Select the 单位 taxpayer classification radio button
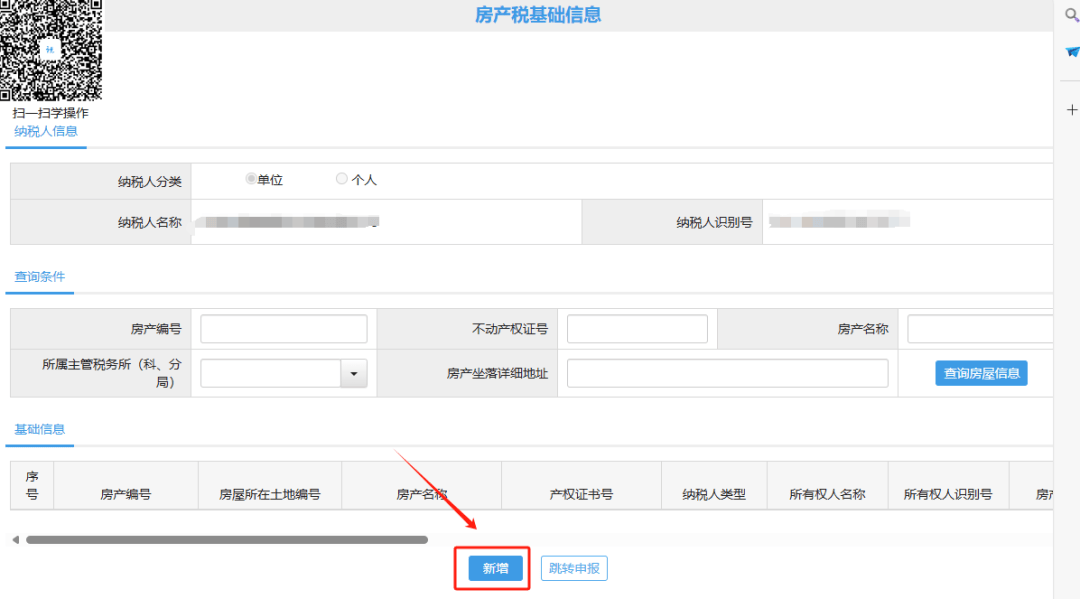 point(252,179)
